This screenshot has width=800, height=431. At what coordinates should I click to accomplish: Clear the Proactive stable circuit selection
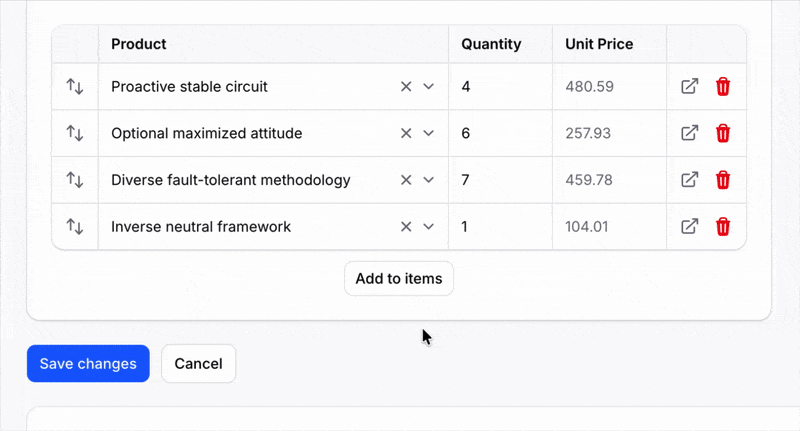pyautogui.click(x=406, y=87)
